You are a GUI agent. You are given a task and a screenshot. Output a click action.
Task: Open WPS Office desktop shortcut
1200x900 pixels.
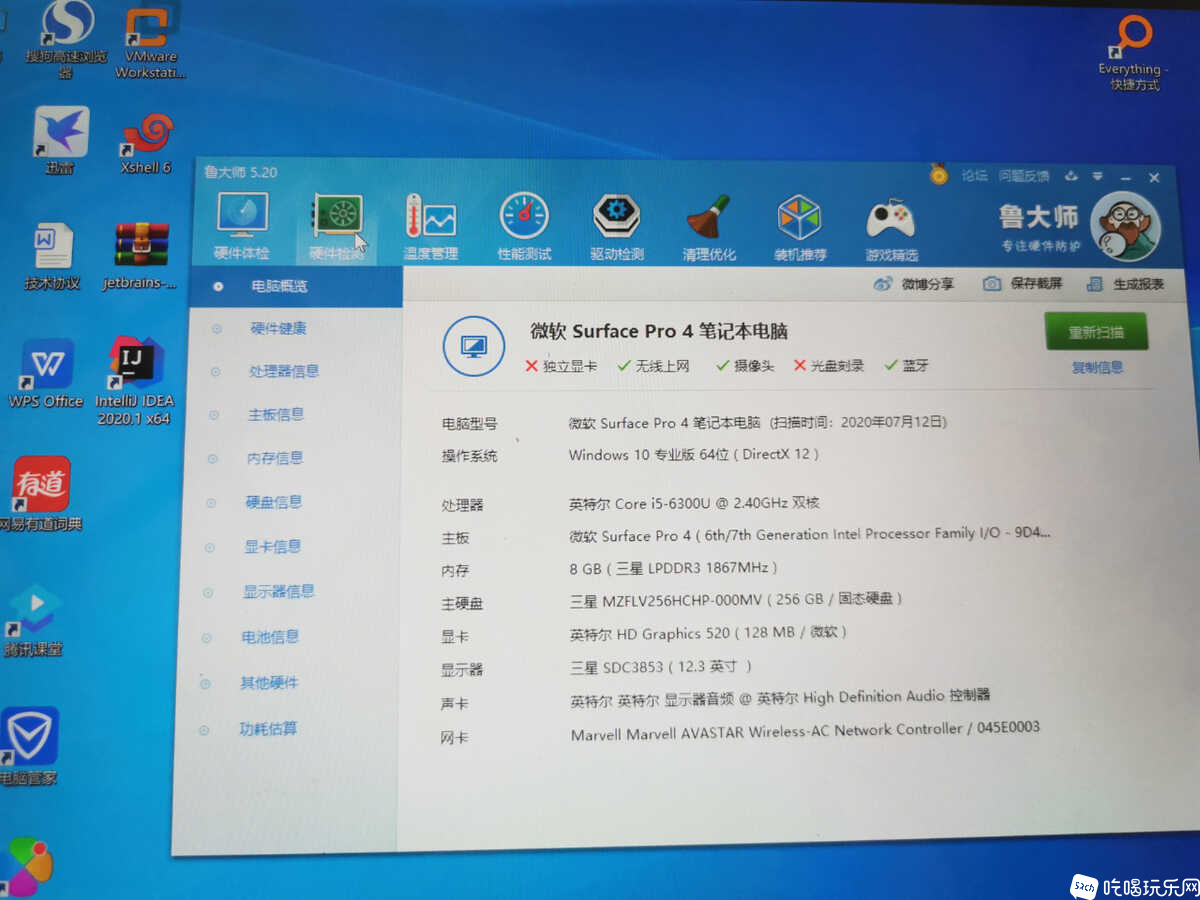[x=46, y=373]
